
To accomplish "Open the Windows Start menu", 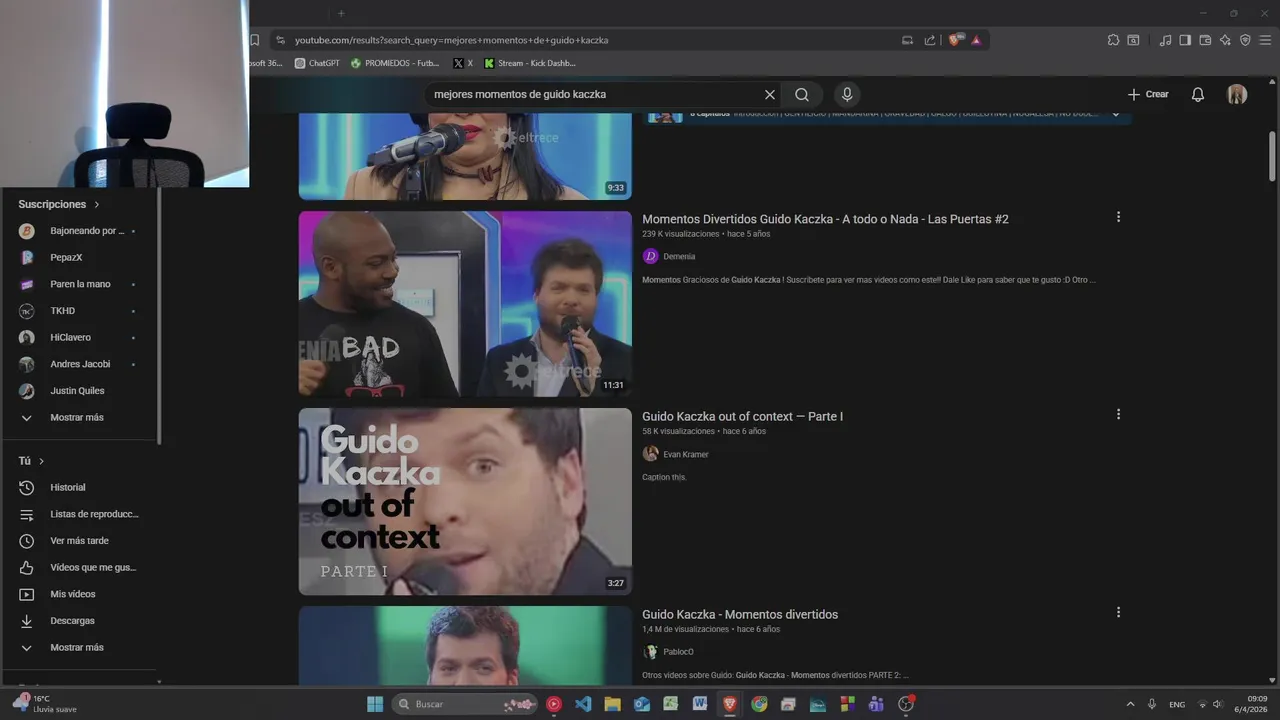I will [x=375, y=704].
